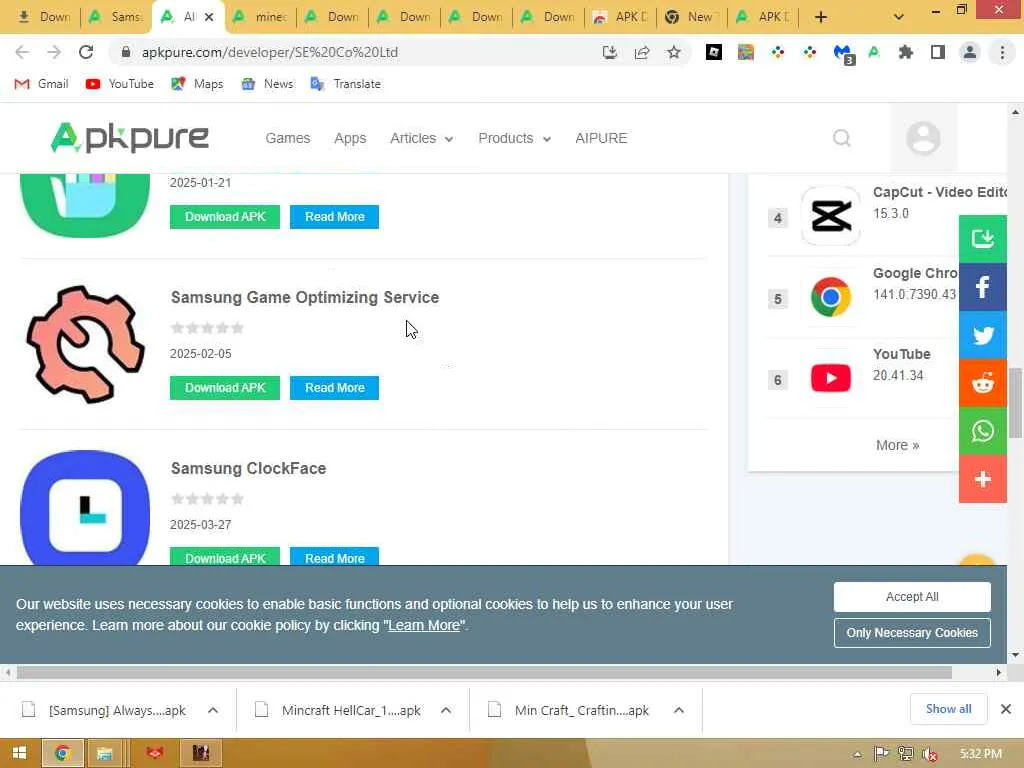Show hidden system tray icons
The image size is (1024, 768).
coord(857,754)
